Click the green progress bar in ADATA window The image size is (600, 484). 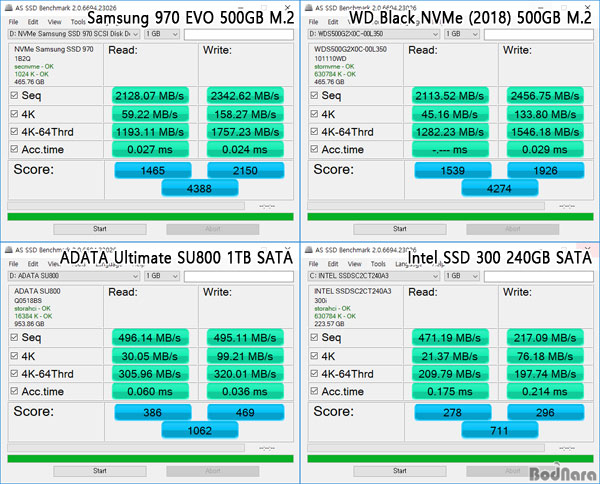pyautogui.click(x=150, y=458)
